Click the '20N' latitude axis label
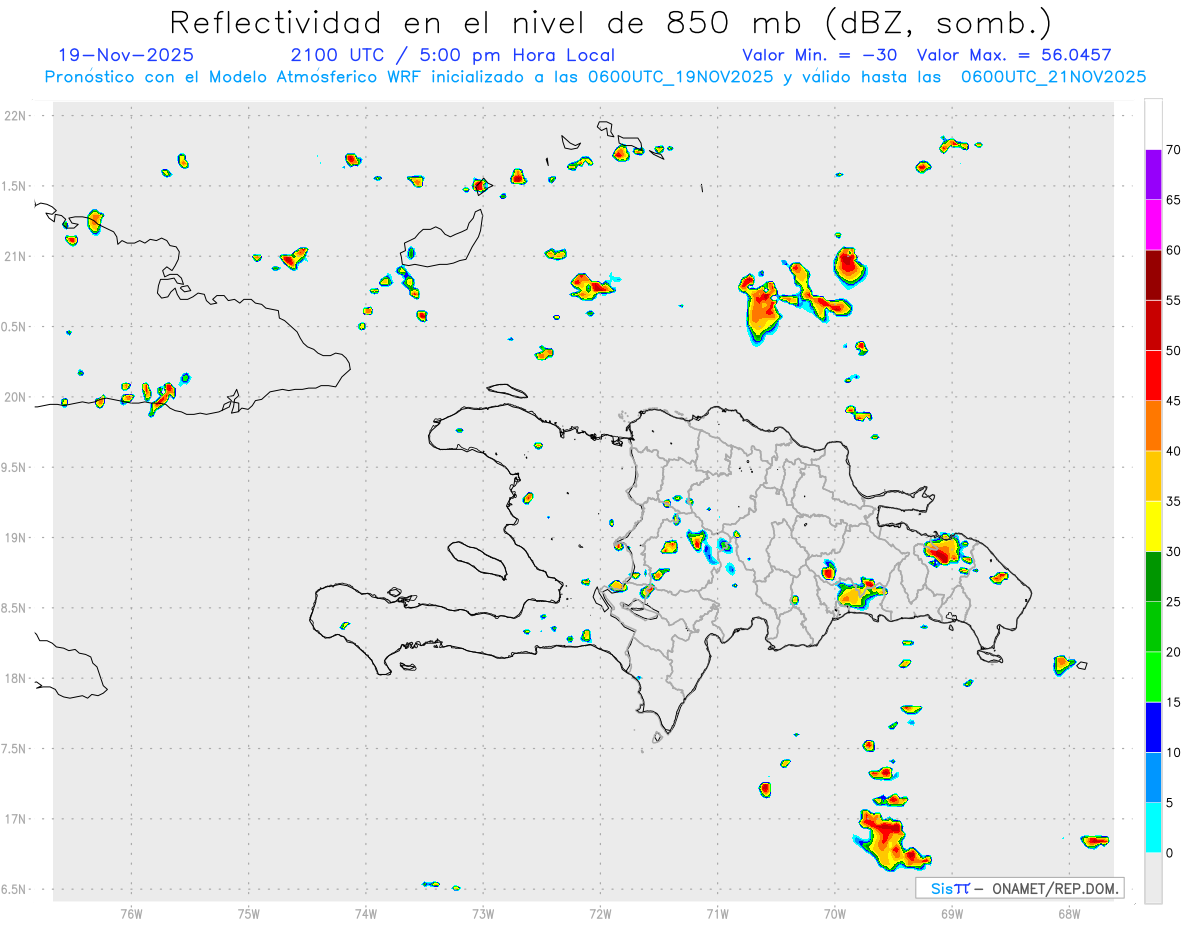1200x927 pixels. (17, 397)
